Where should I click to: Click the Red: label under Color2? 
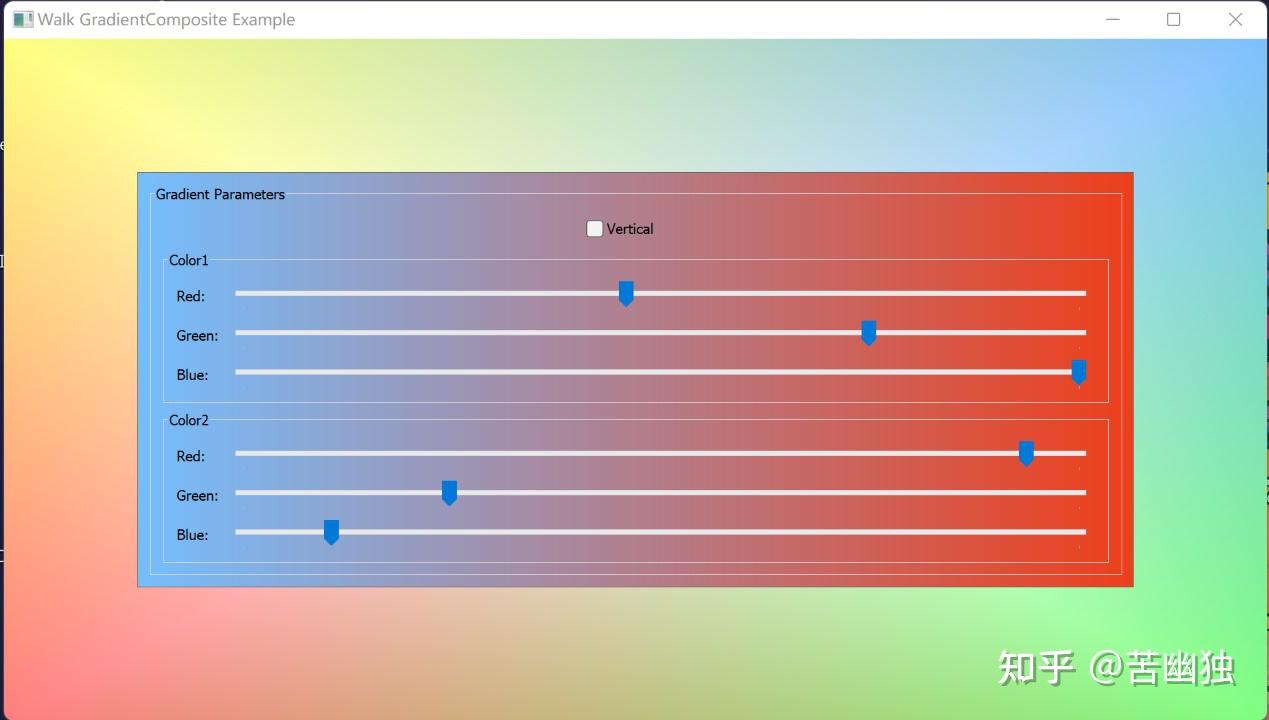click(x=191, y=456)
